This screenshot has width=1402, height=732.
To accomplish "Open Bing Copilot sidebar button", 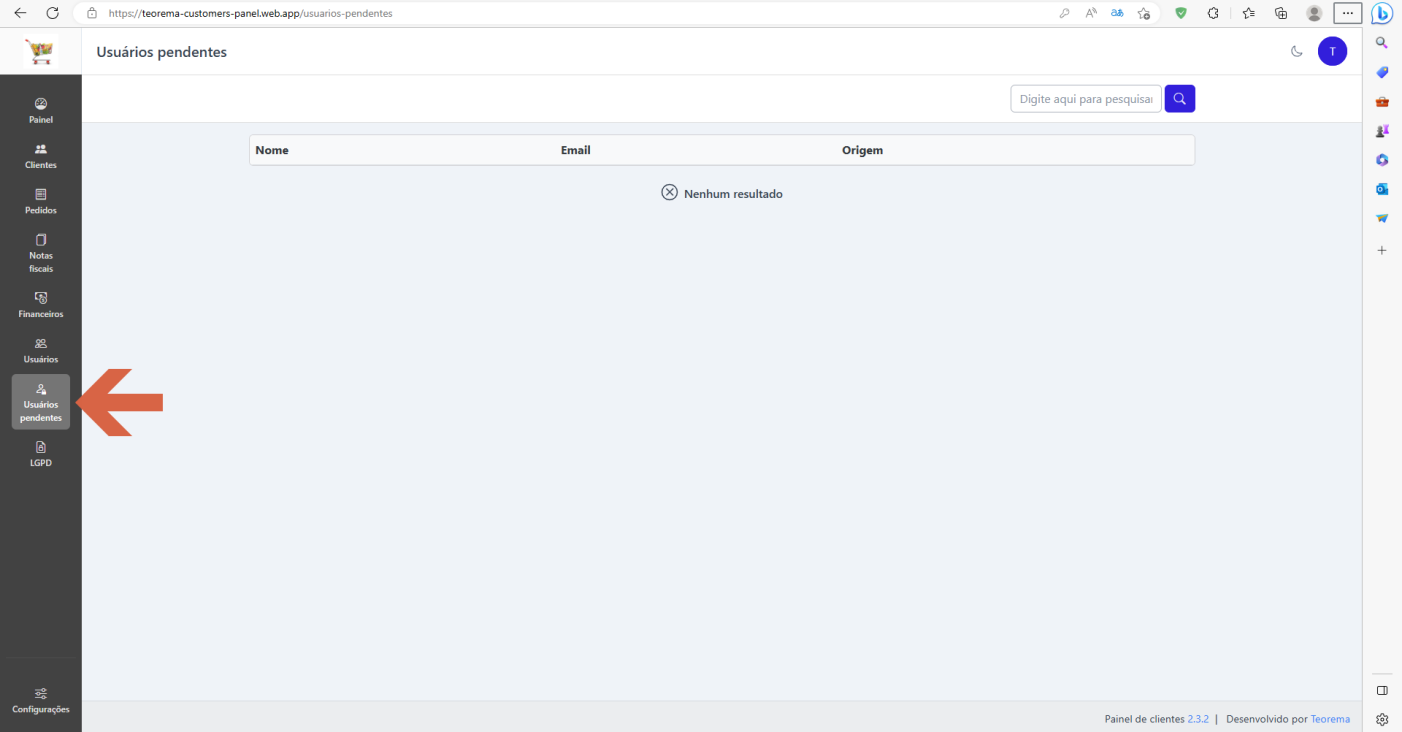I will point(1382,14).
